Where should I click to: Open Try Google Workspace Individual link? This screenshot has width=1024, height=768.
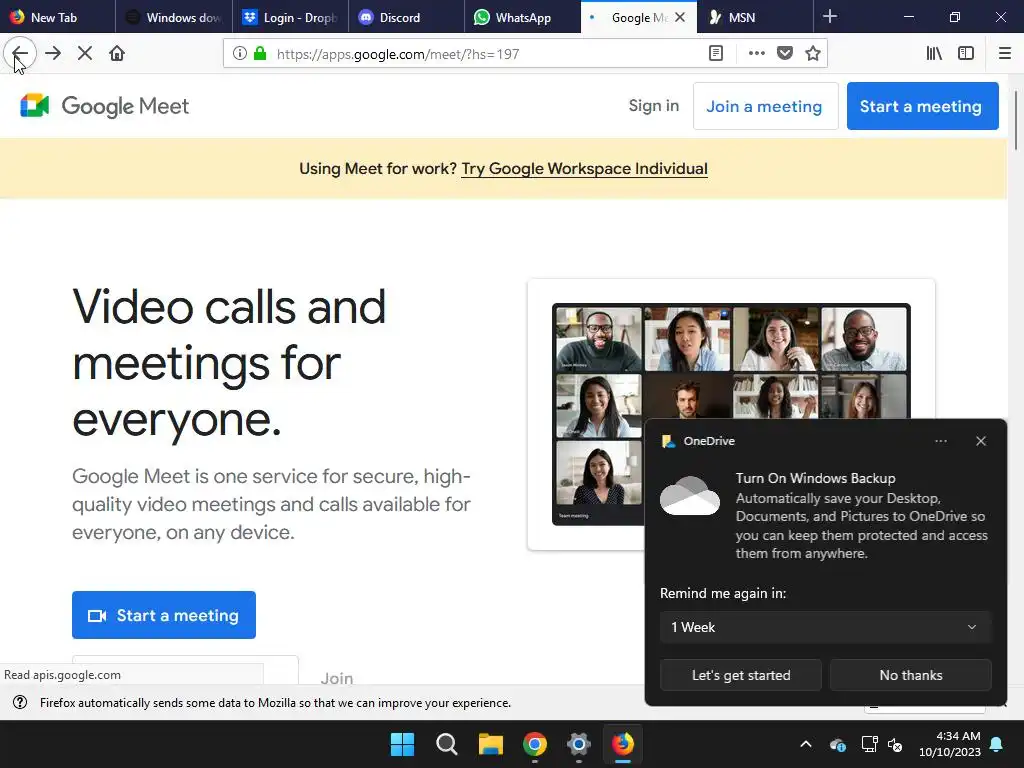coord(584,168)
